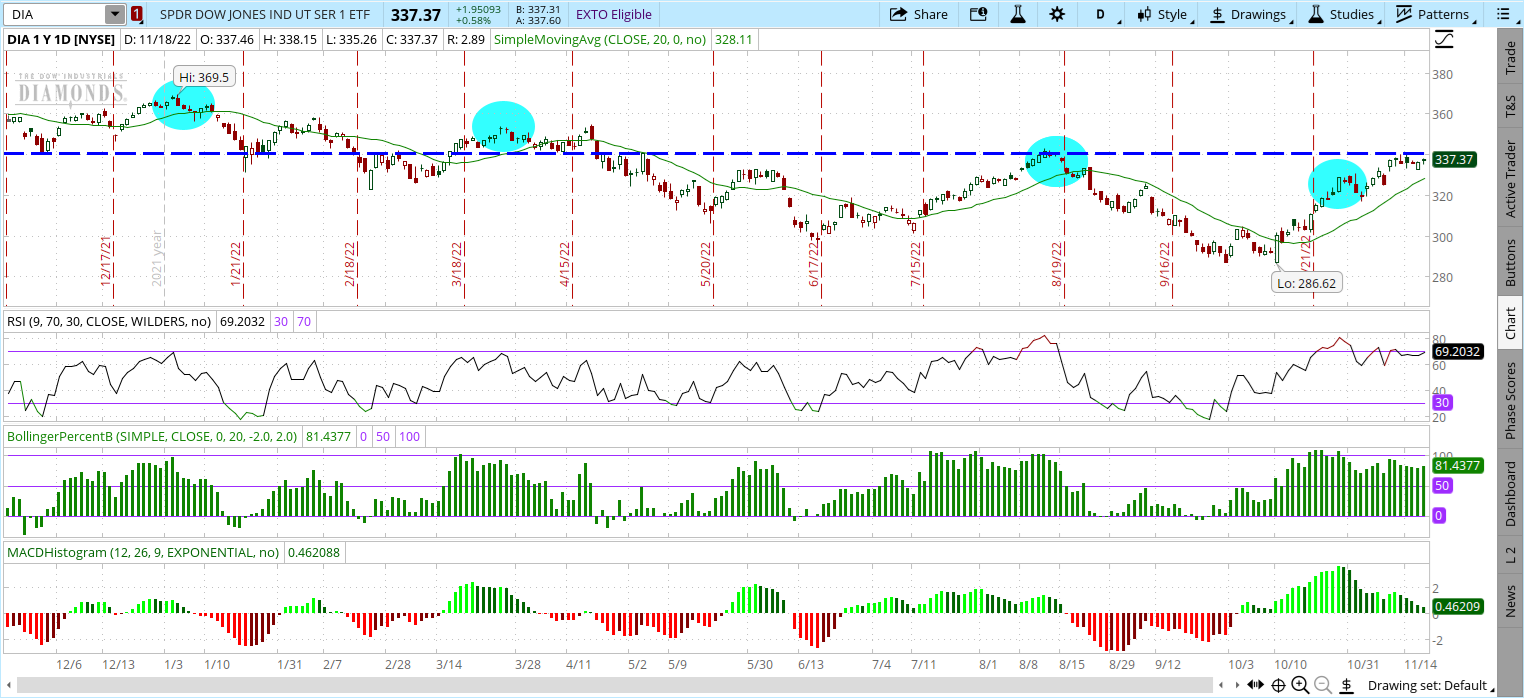Open the Drawings dropdown menu
Image resolution: width=1524 pixels, height=698 pixels.
tap(1249, 14)
